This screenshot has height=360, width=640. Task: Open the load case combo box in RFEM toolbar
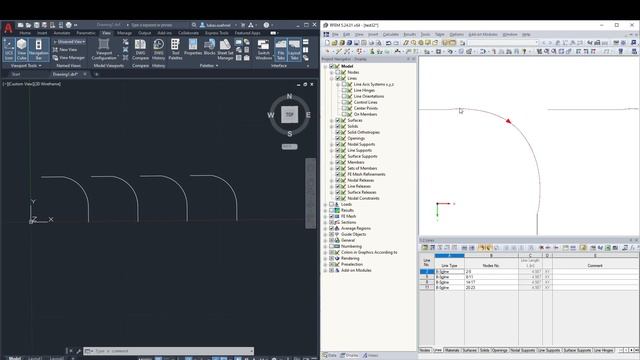click(503, 42)
